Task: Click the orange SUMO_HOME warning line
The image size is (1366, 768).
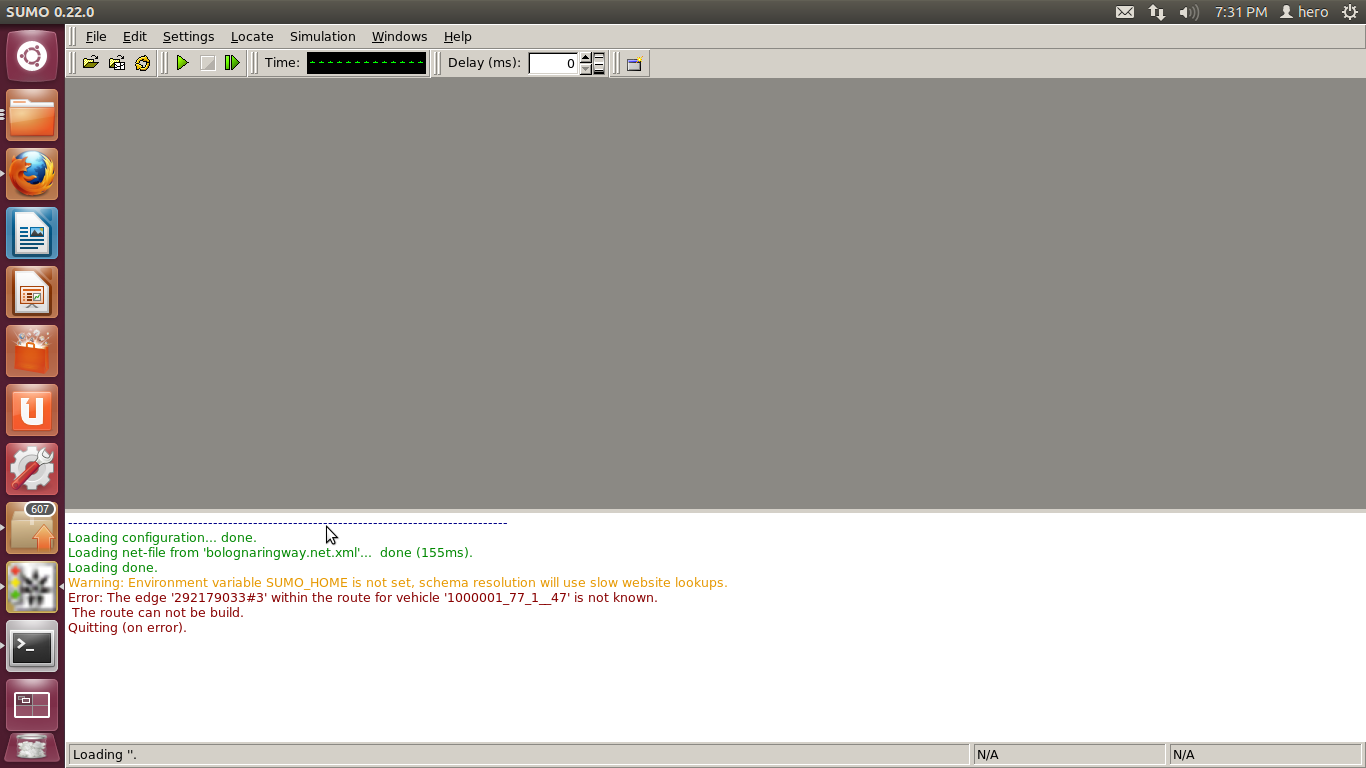Action: tap(398, 582)
